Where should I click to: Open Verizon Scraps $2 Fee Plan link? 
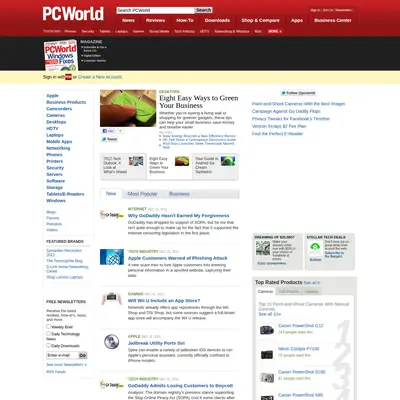[x=279, y=126]
